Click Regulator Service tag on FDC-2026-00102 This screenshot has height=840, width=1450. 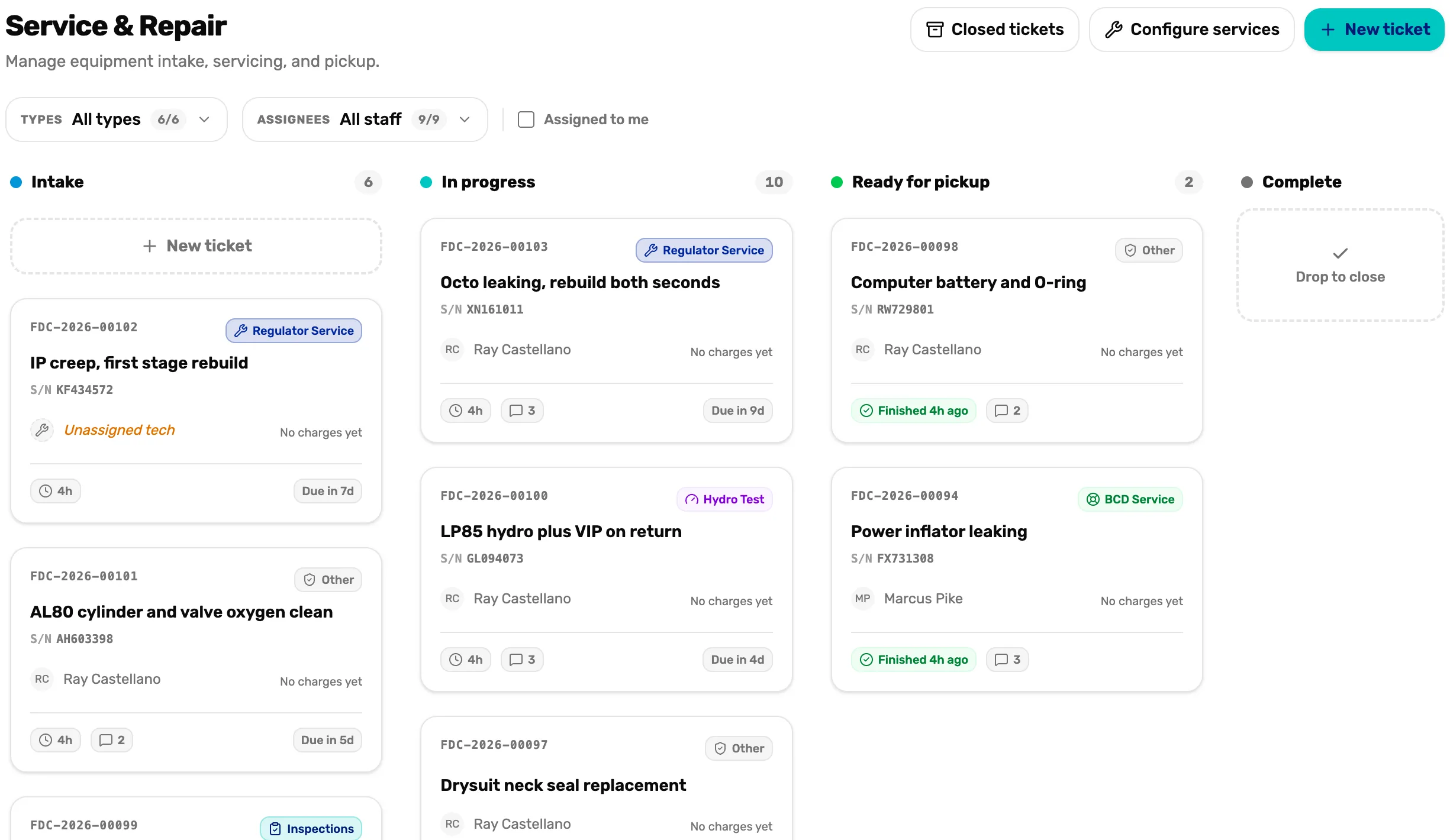click(294, 331)
